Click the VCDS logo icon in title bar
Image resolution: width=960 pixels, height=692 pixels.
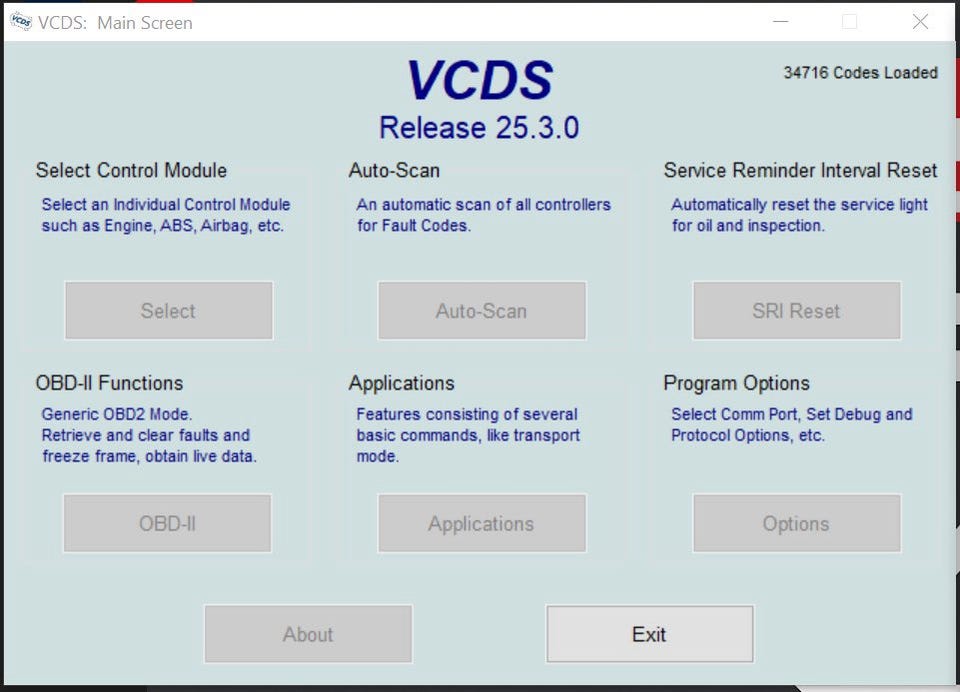[x=21, y=21]
